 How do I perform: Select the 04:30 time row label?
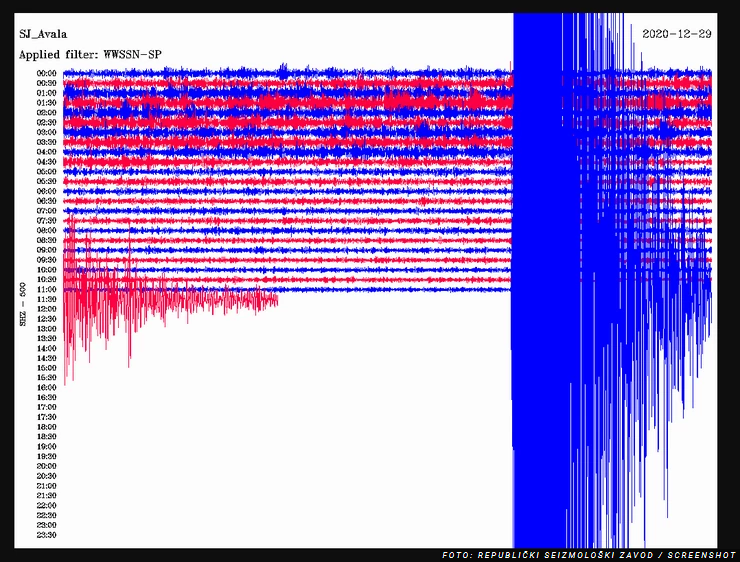point(46,162)
